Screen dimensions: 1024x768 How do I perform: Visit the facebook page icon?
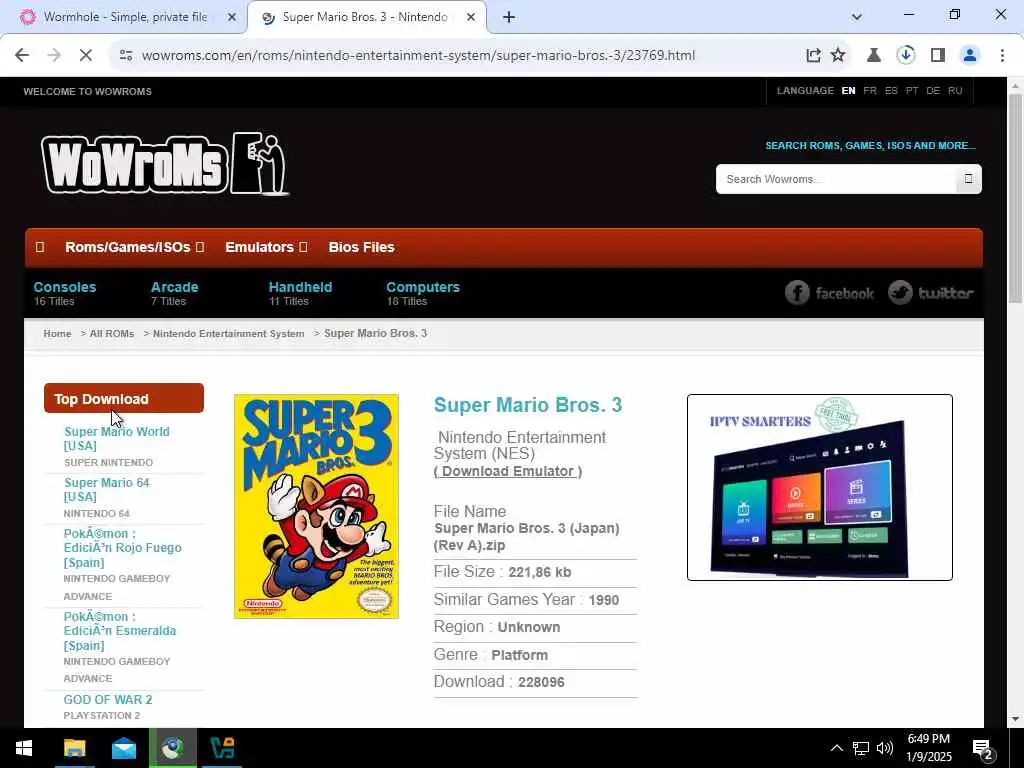(x=829, y=293)
